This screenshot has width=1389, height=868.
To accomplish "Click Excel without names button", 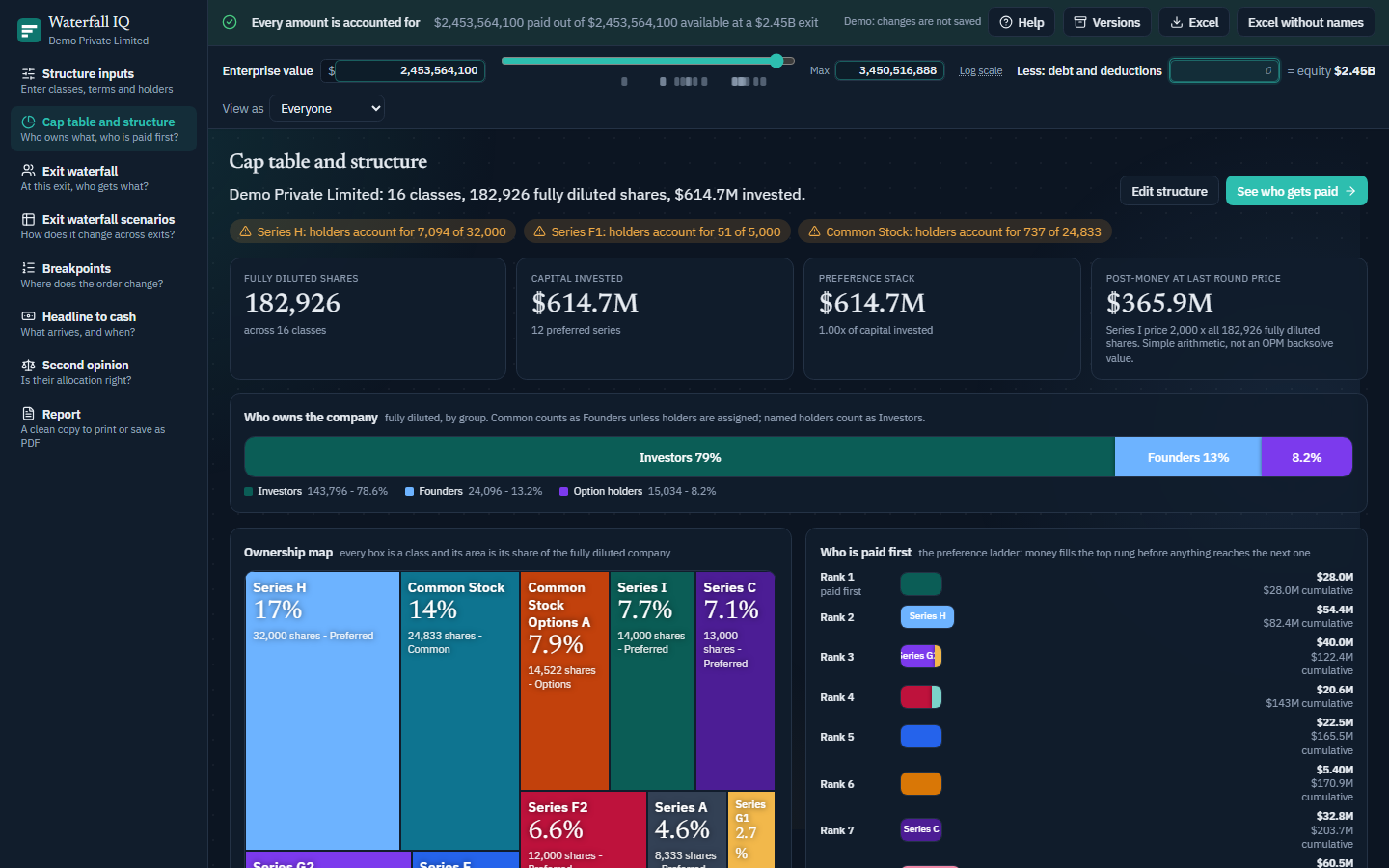I will (1305, 22).
